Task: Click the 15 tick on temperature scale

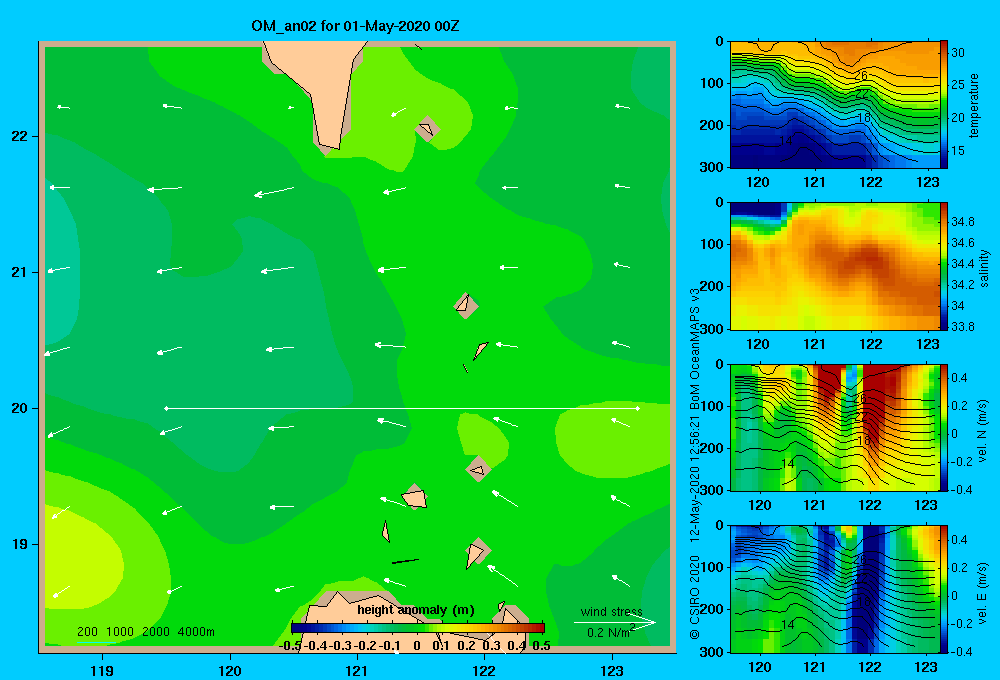Action: (958, 151)
